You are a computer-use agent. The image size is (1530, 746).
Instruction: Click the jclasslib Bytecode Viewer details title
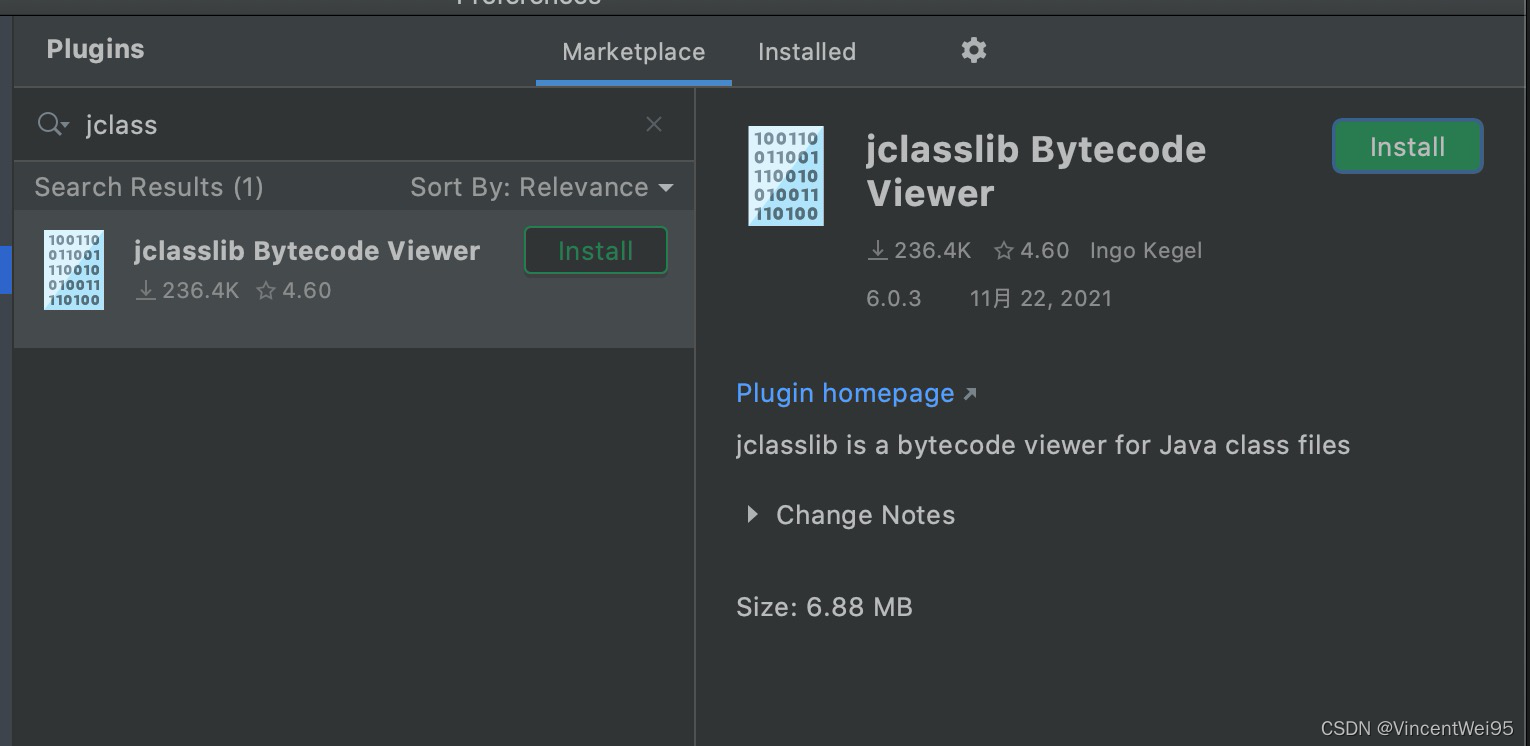pos(1036,171)
